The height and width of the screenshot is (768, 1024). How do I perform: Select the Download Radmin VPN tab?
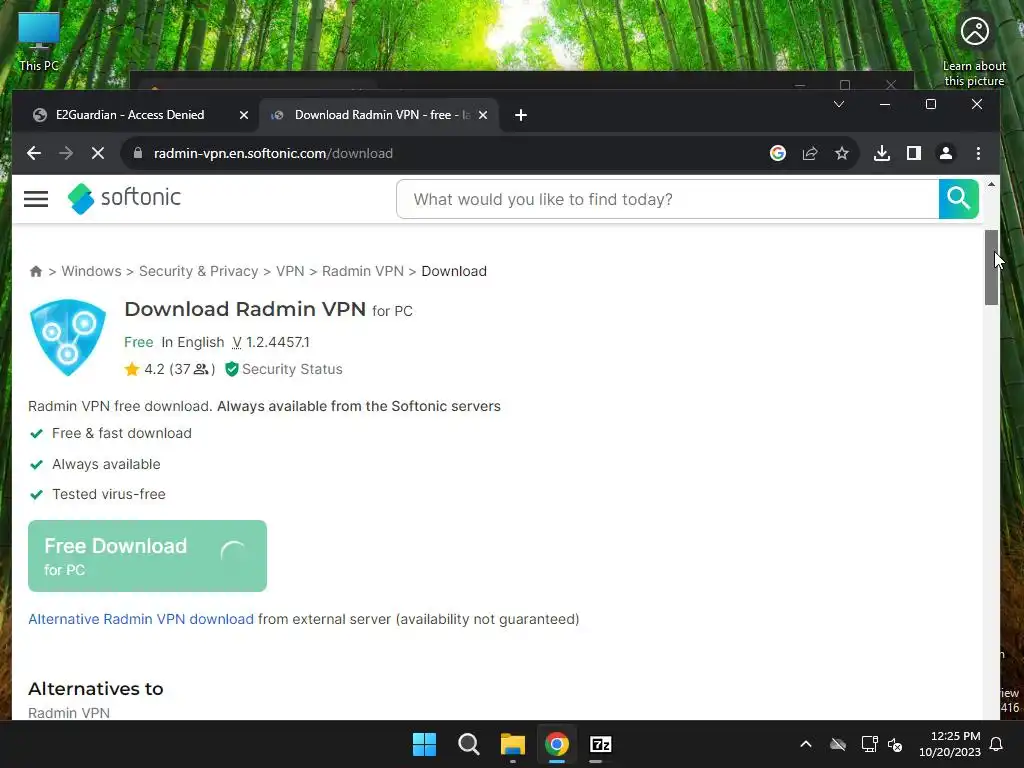[x=381, y=115]
